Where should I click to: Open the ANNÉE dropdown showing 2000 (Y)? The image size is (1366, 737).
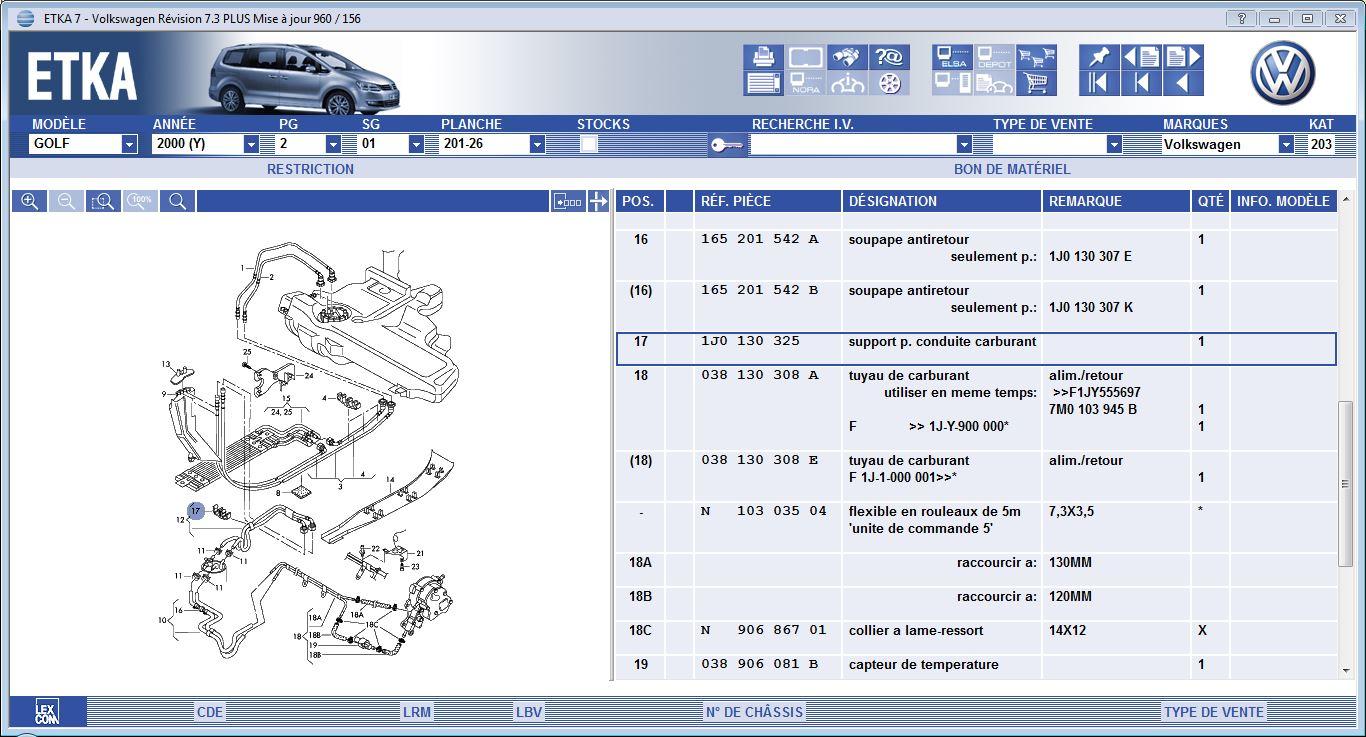[x=251, y=144]
